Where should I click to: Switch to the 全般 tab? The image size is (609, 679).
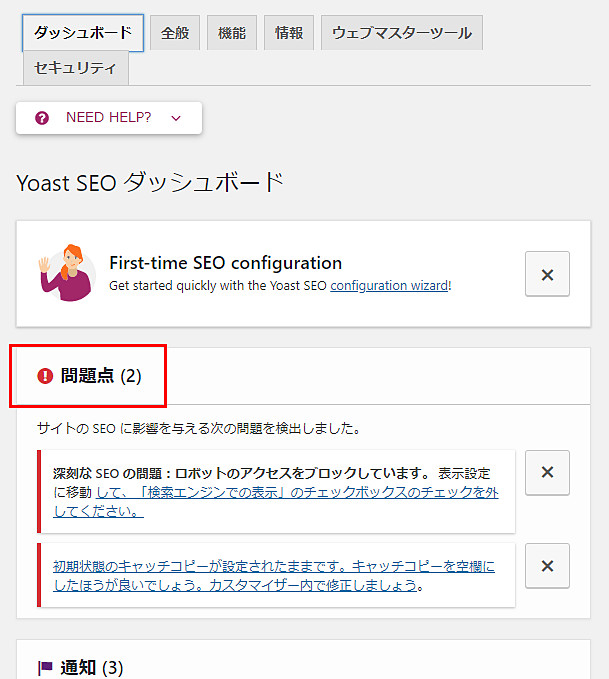[x=176, y=32]
